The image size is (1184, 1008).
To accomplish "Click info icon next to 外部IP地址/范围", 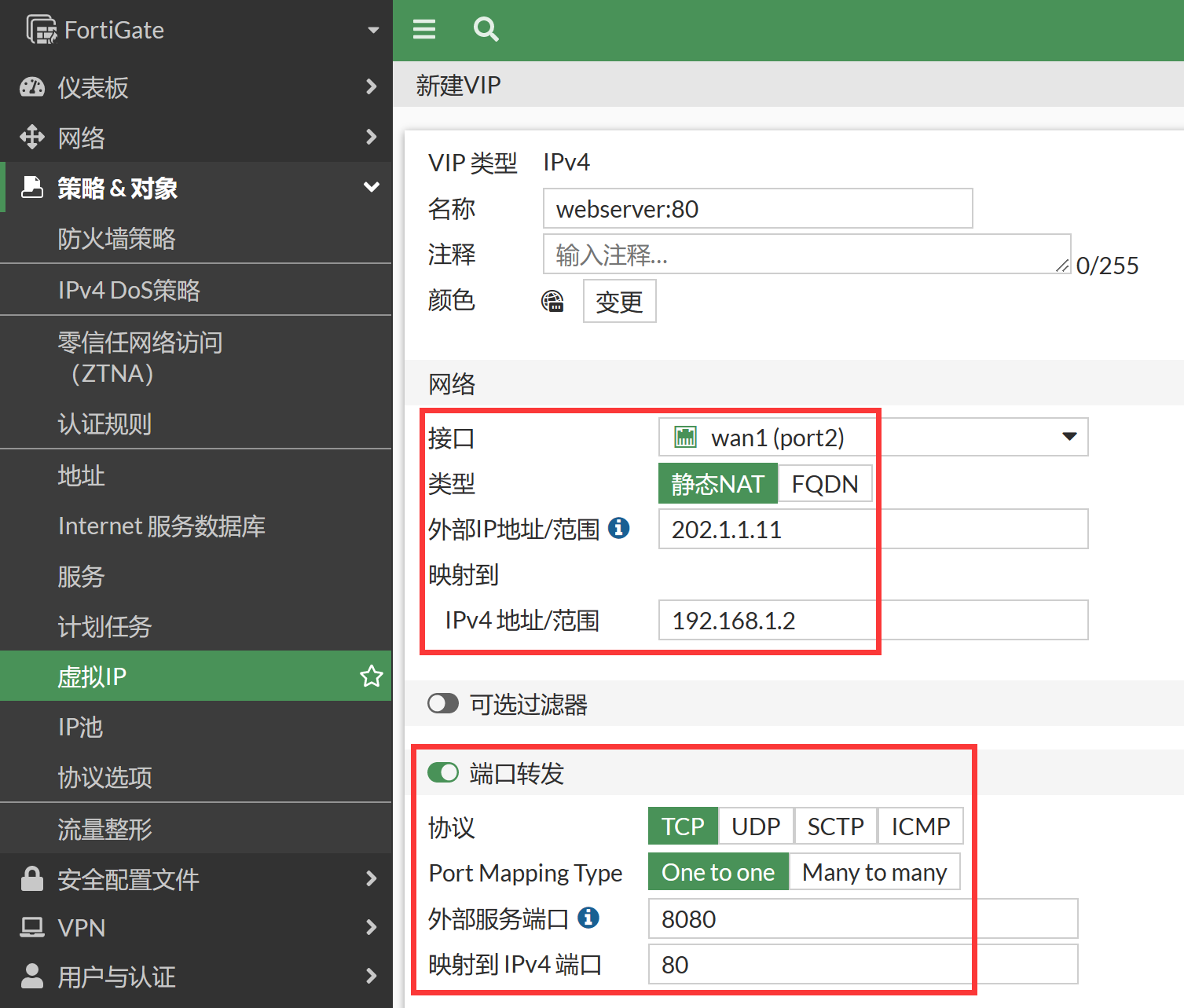I will coord(619,528).
